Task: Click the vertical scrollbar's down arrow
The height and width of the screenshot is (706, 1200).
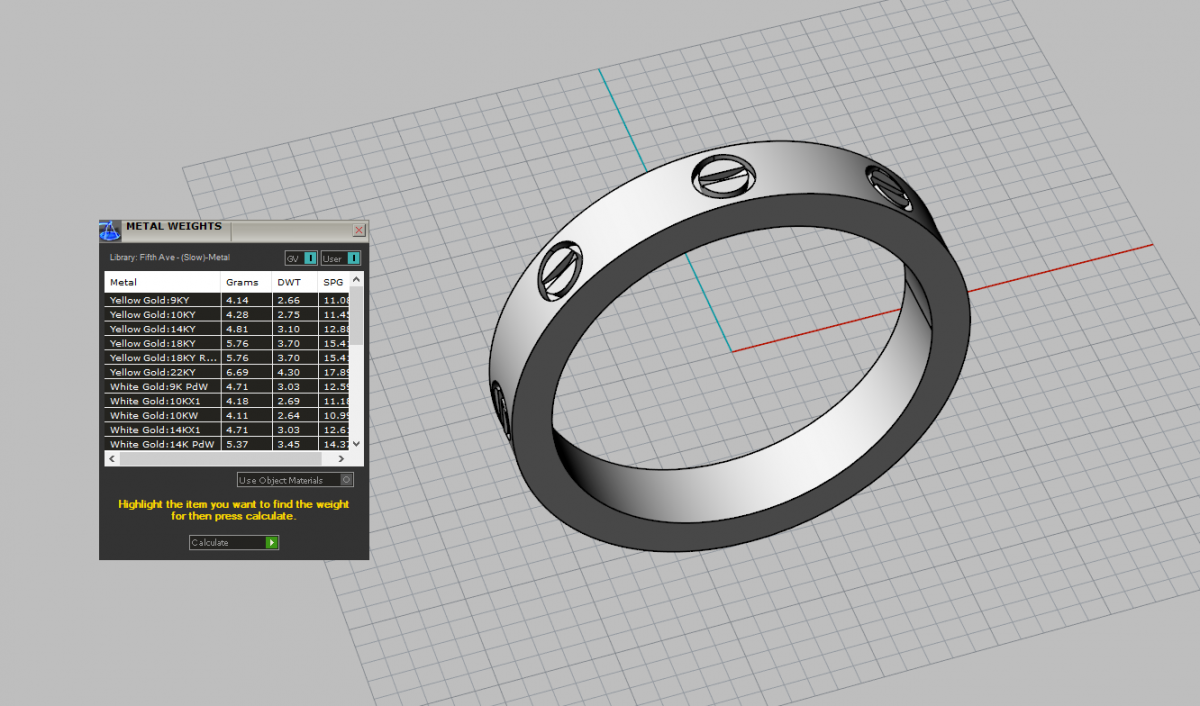Action: pos(357,443)
